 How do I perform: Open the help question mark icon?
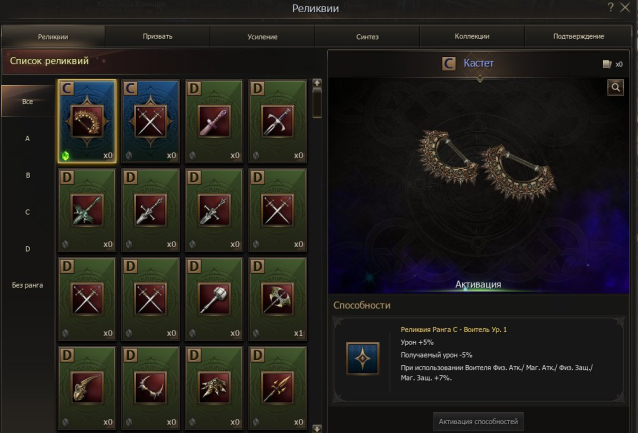pos(610,7)
